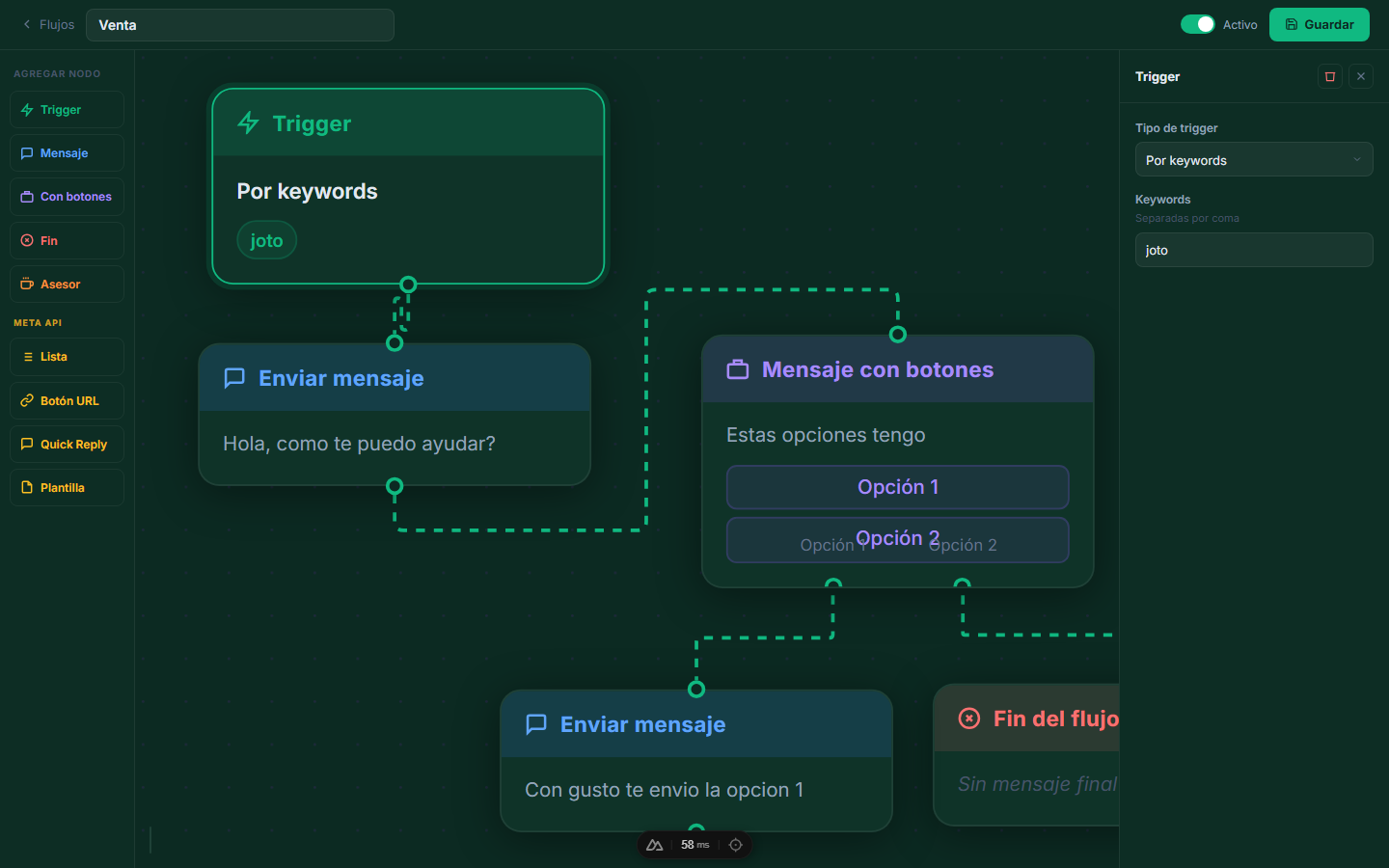Open the Tipo de trigger dropdown
The width and height of the screenshot is (1389, 868).
(1254, 160)
